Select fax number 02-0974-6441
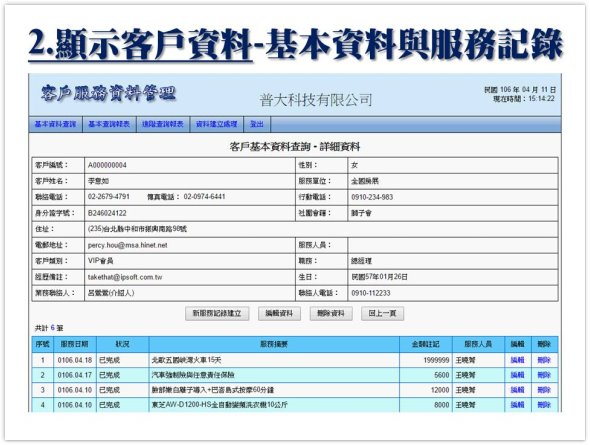The width and height of the screenshot is (590, 445). coord(204,197)
